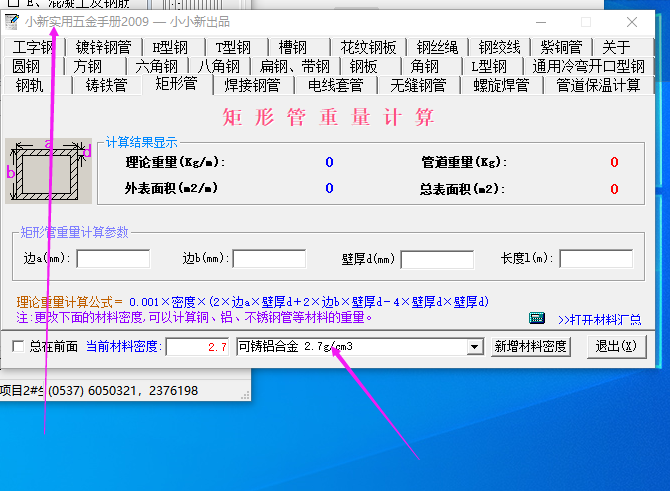Open the 螺旋焊管 tab
The image size is (670, 491).
tap(501, 85)
